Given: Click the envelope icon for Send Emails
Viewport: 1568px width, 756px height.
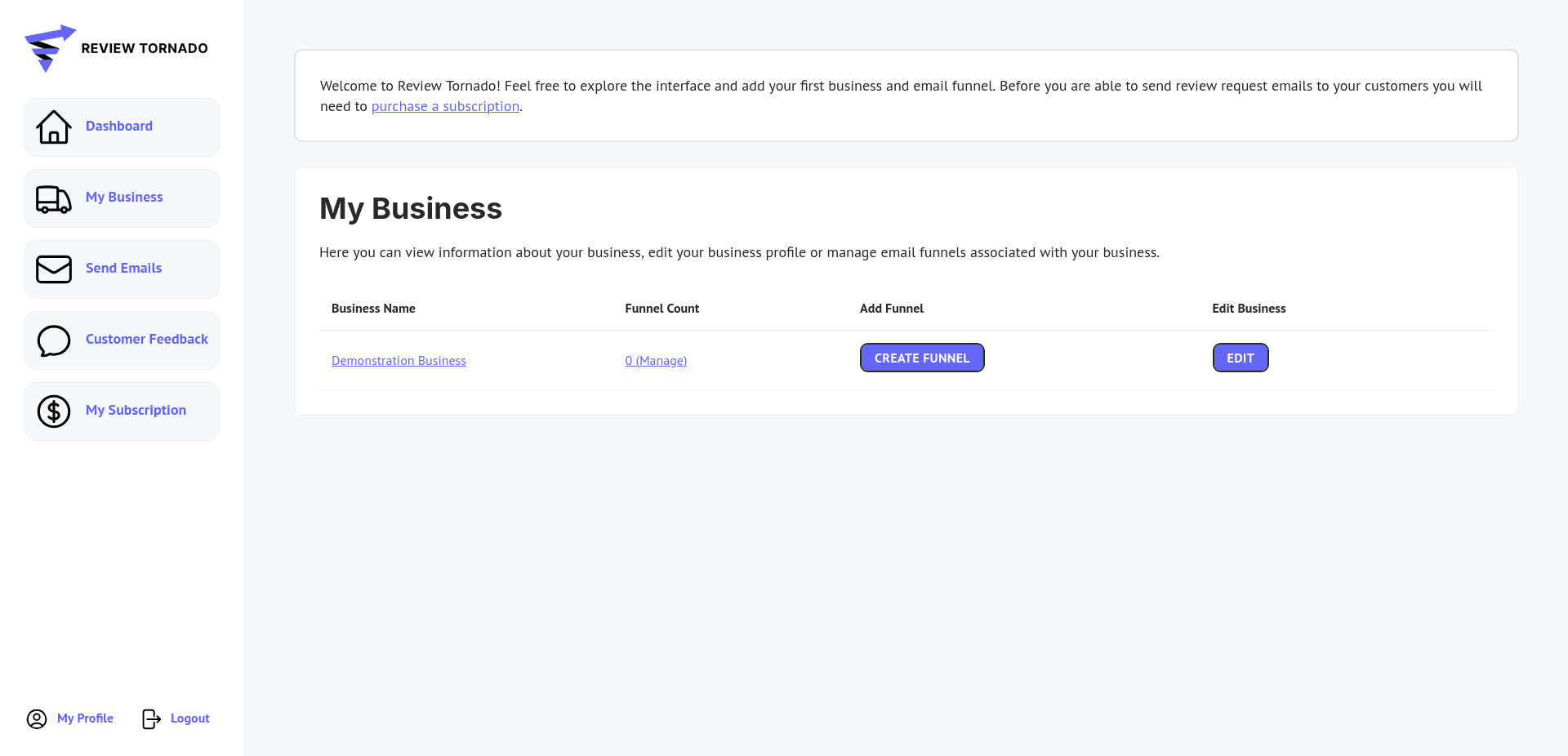Looking at the screenshot, I should (x=54, y=269).
